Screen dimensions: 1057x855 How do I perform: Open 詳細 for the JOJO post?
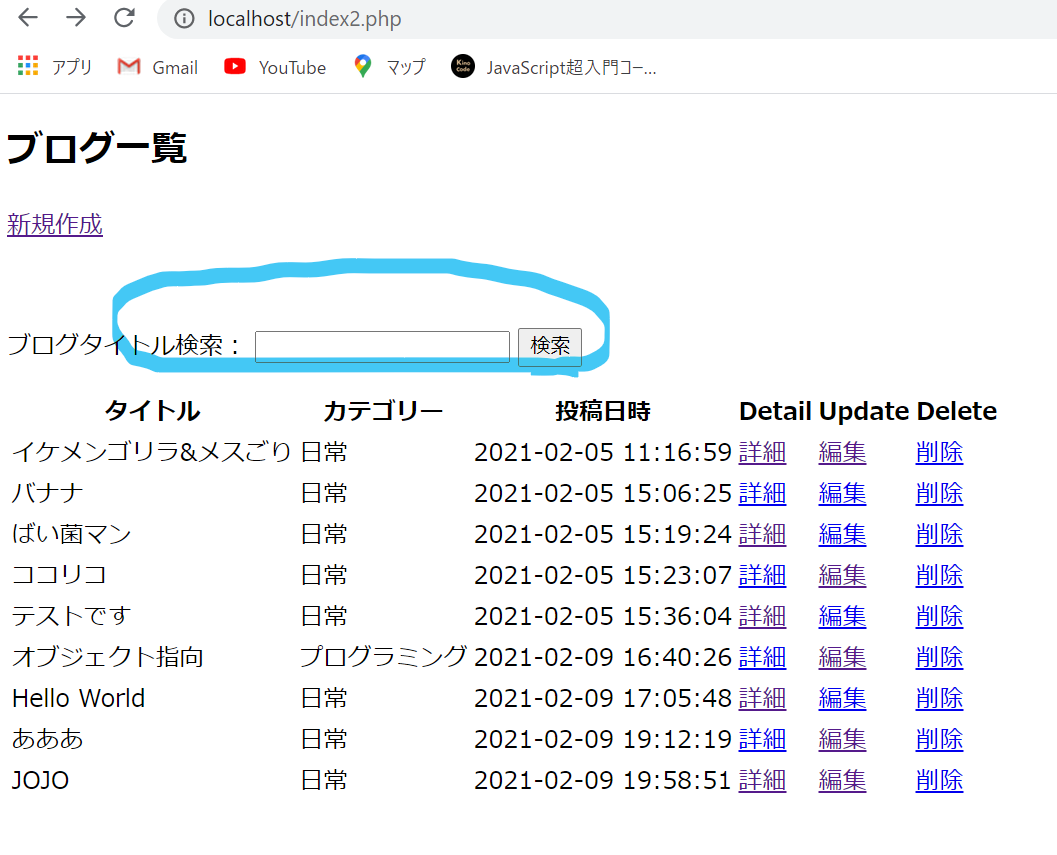[762, 781]
